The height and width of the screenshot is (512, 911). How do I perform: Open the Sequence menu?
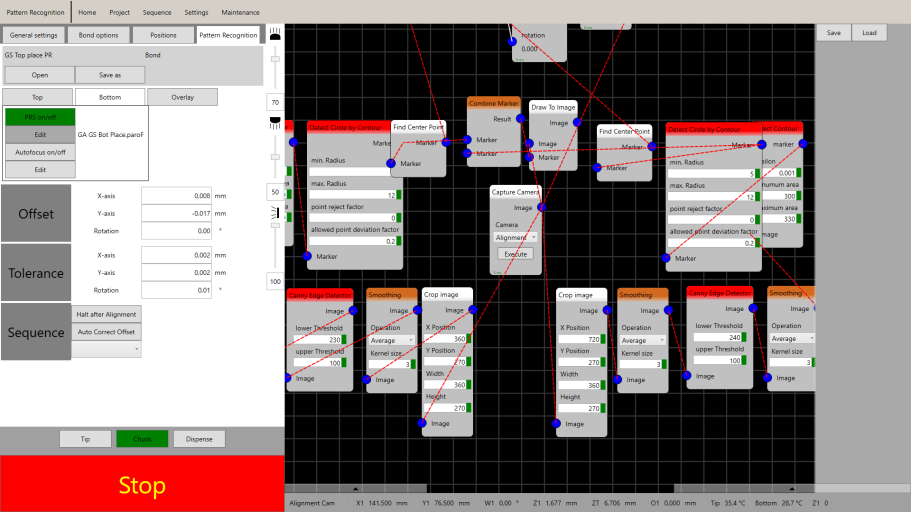[157, 12]
